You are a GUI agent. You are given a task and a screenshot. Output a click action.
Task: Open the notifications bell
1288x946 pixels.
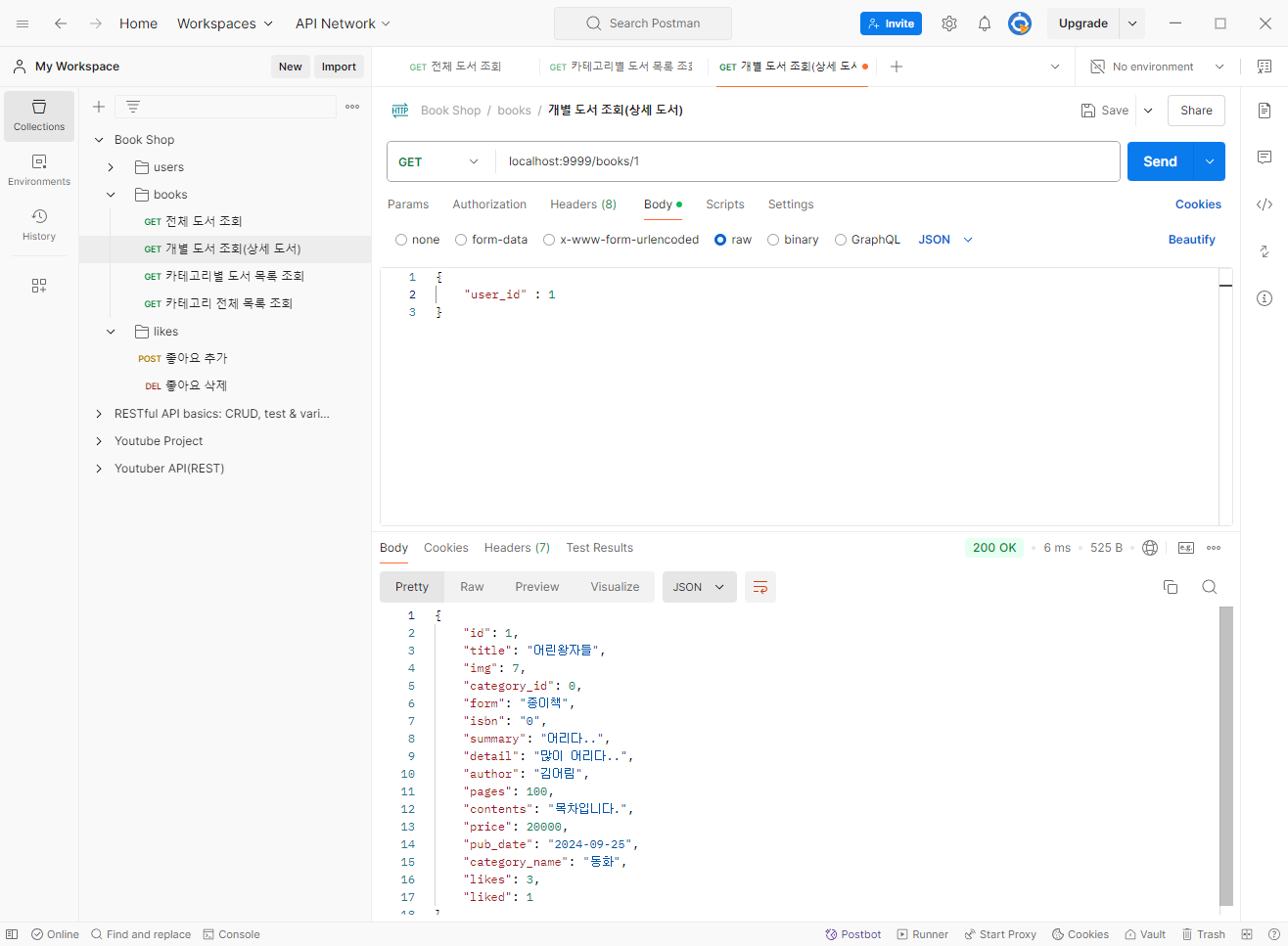(985, 23)
